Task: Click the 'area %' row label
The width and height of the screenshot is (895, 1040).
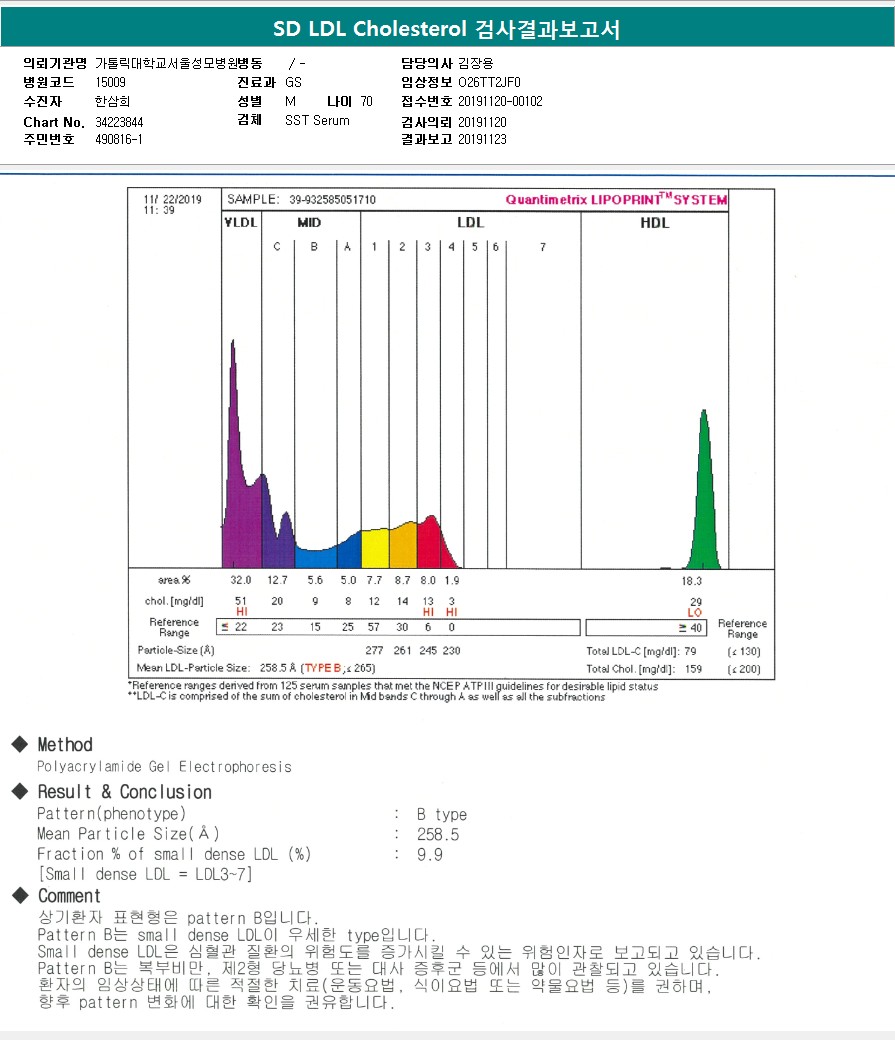Action: tap(174, 580)
